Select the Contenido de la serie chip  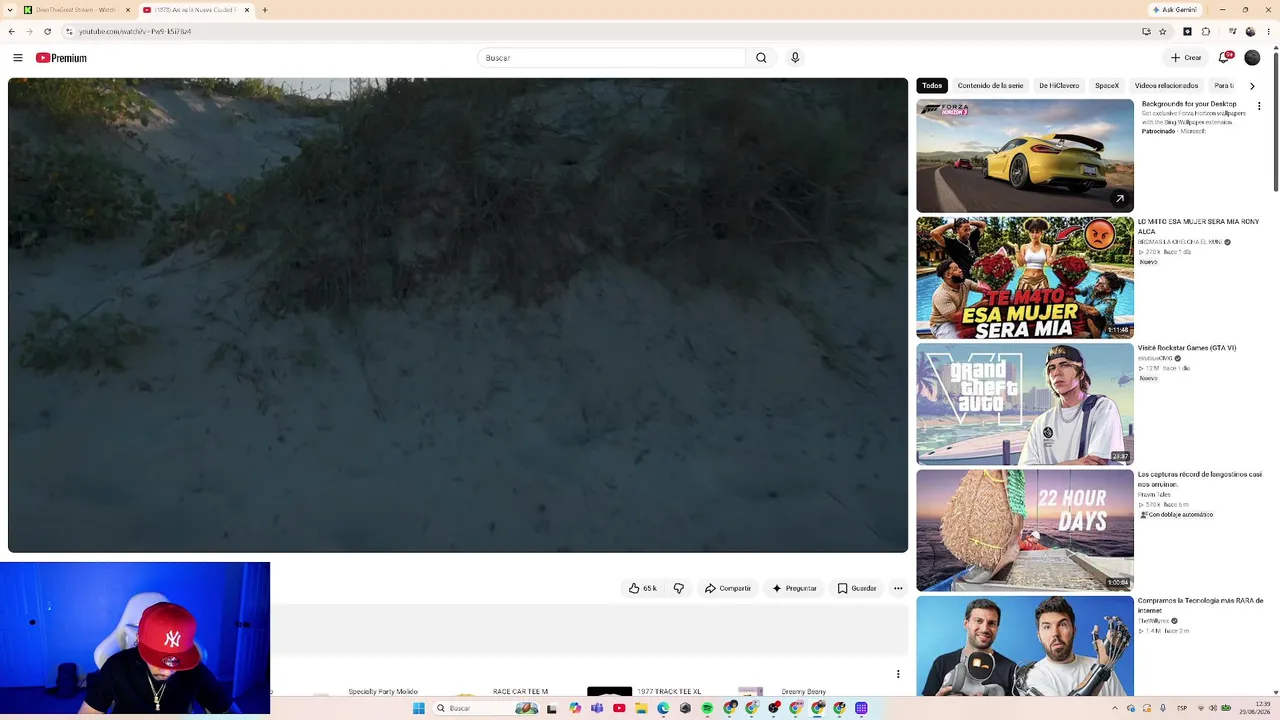point(990,86)
